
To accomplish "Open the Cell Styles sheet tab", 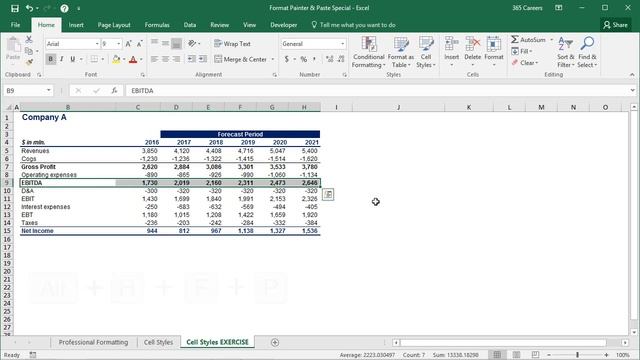I will click(x=158, y=342).
